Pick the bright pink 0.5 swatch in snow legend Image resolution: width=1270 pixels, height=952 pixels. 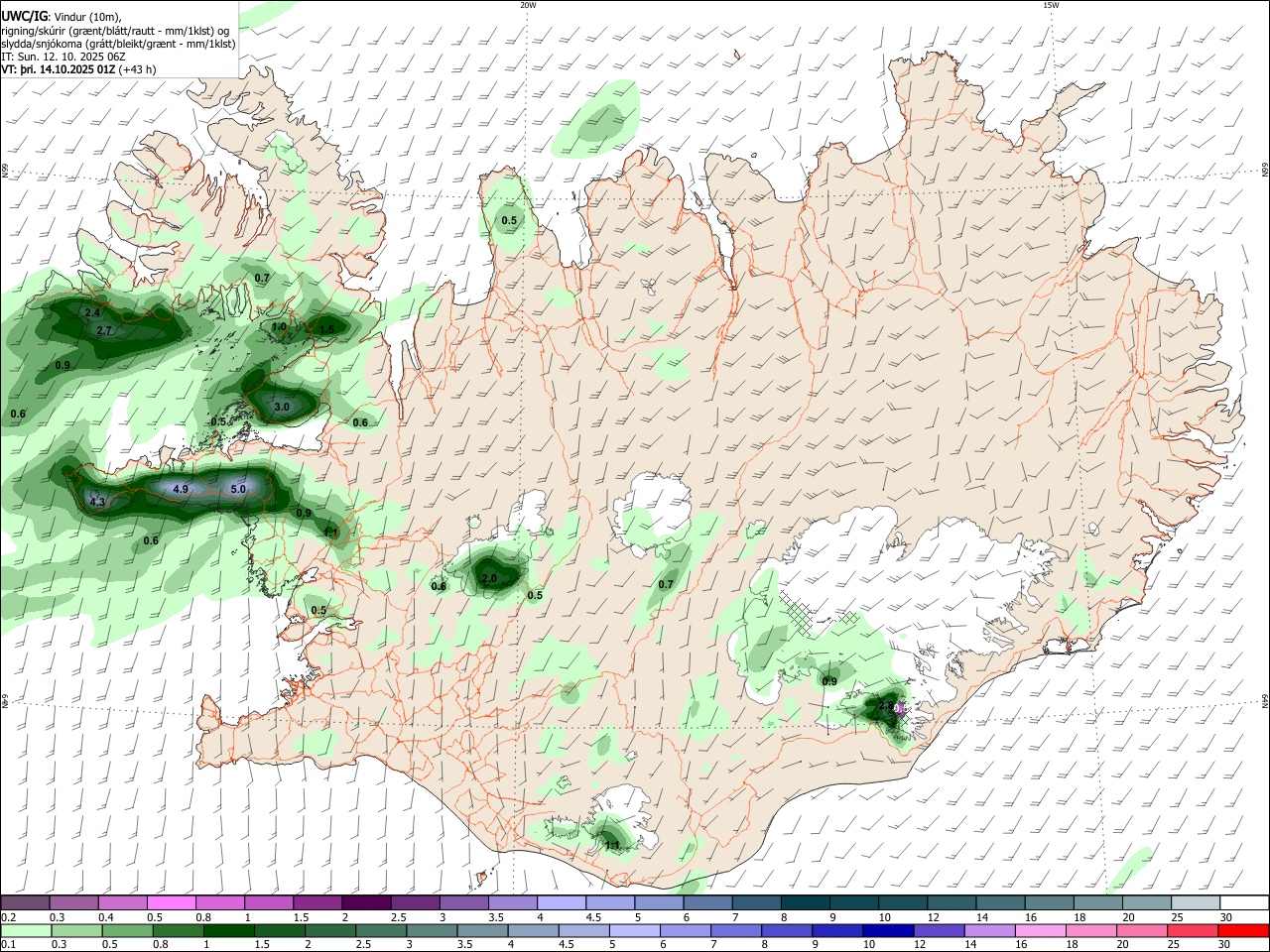coord(171,902)
